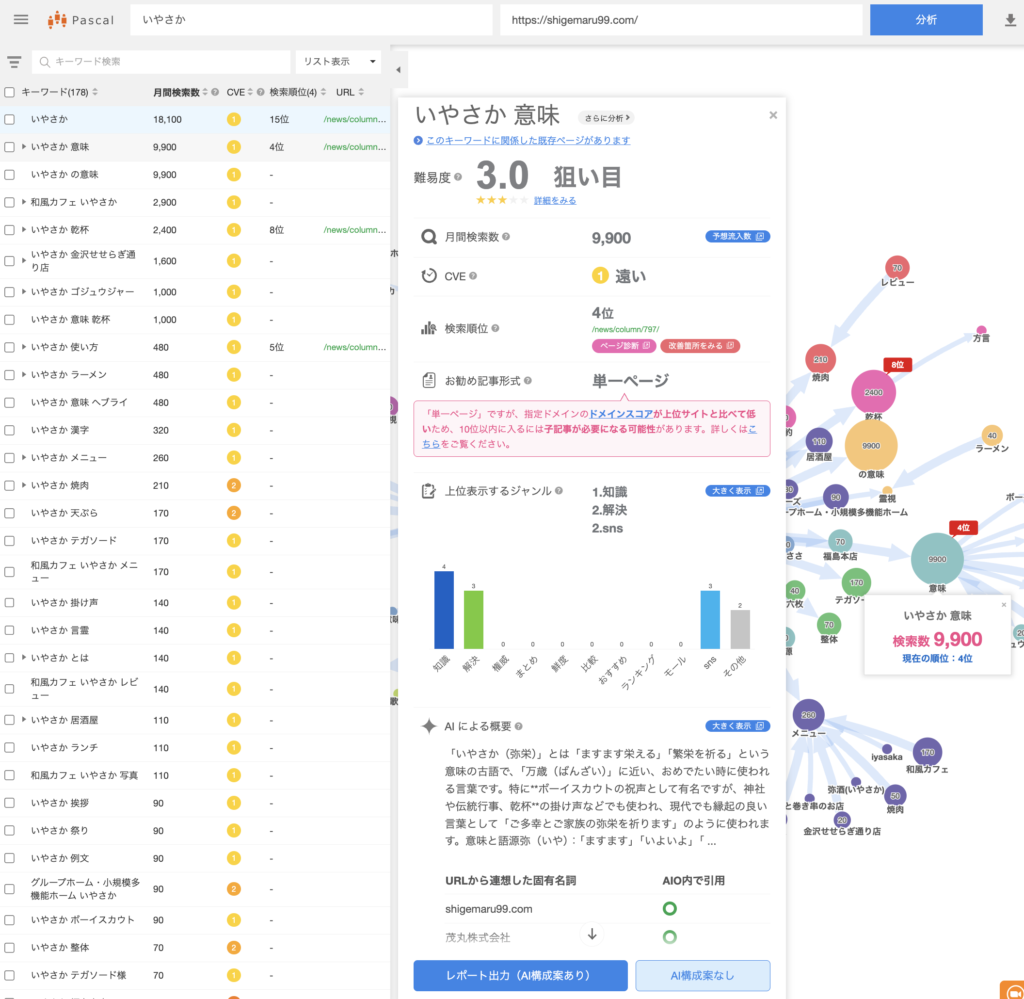Check the いやさか 乾杯 keyword checkbox

click(10, 229)
